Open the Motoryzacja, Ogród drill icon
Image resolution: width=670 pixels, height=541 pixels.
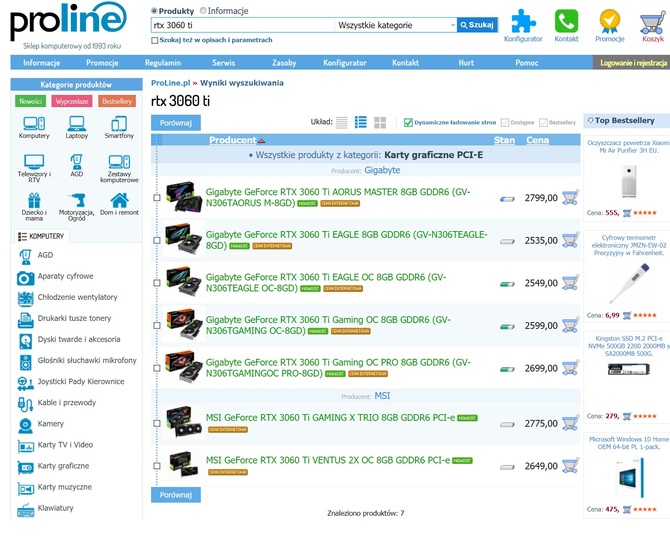pos(76,200)
